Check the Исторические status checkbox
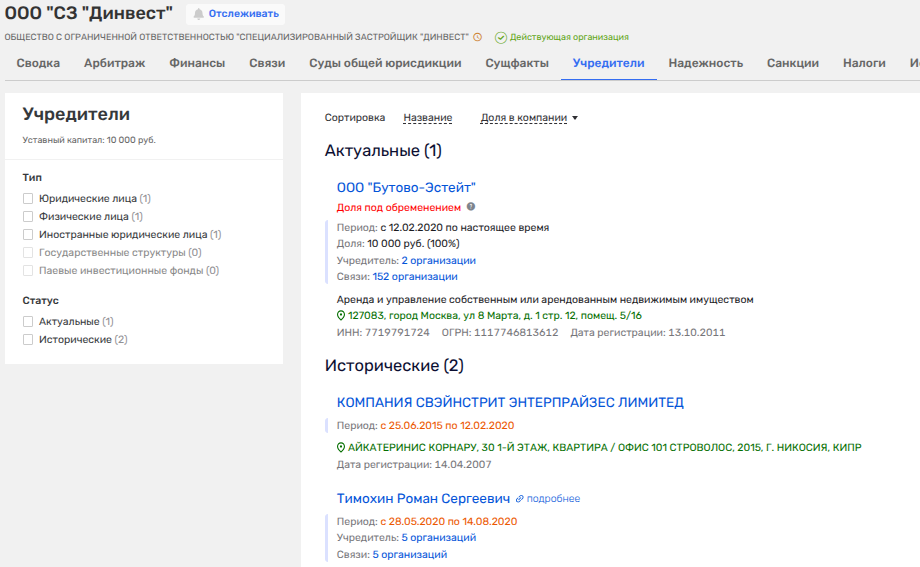The width and height of the screenshot is (920, 567). click(29, 340)
